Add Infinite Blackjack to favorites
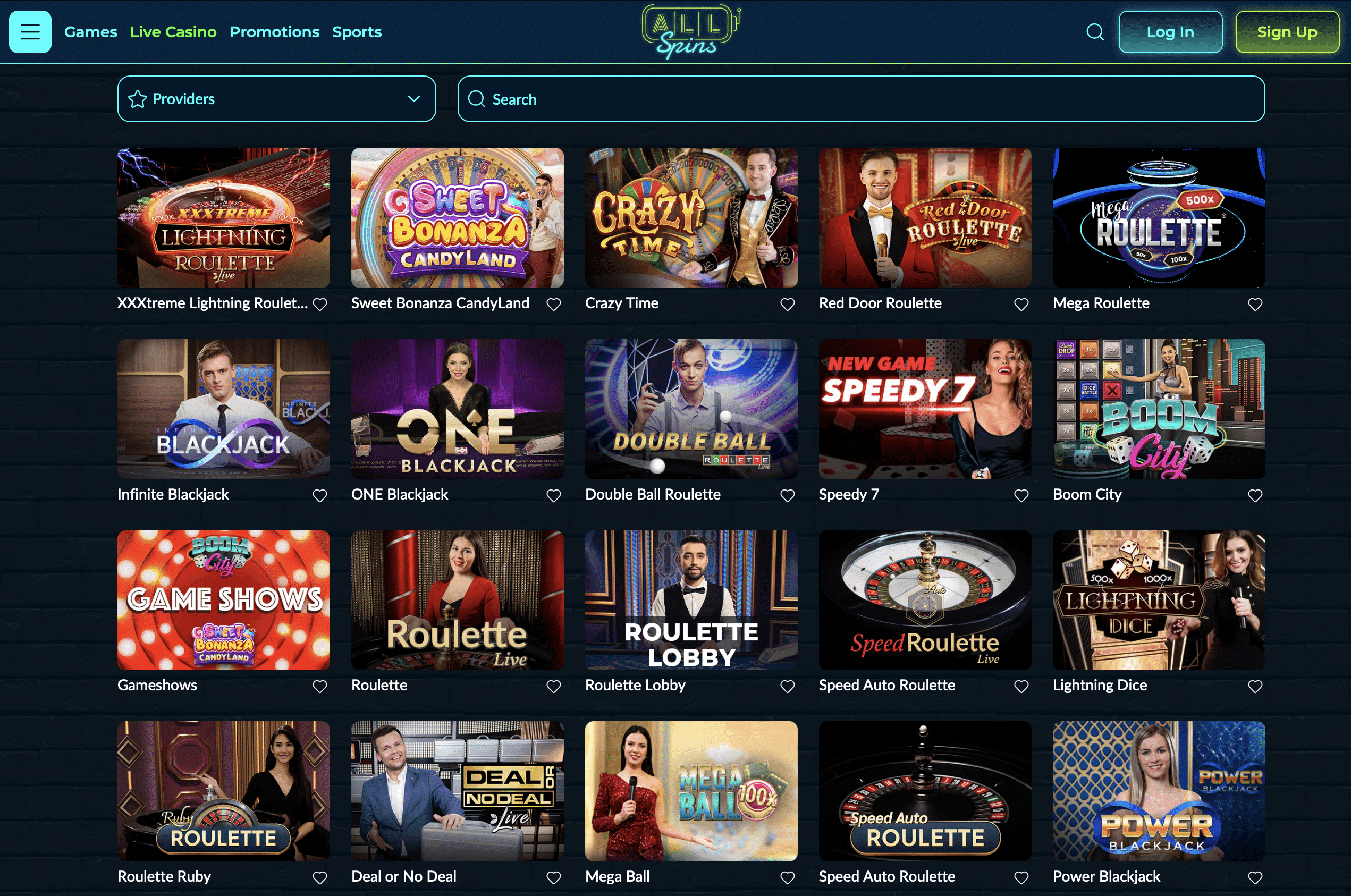The width and height of the screenshot is (1351, 896). (320, 495)
